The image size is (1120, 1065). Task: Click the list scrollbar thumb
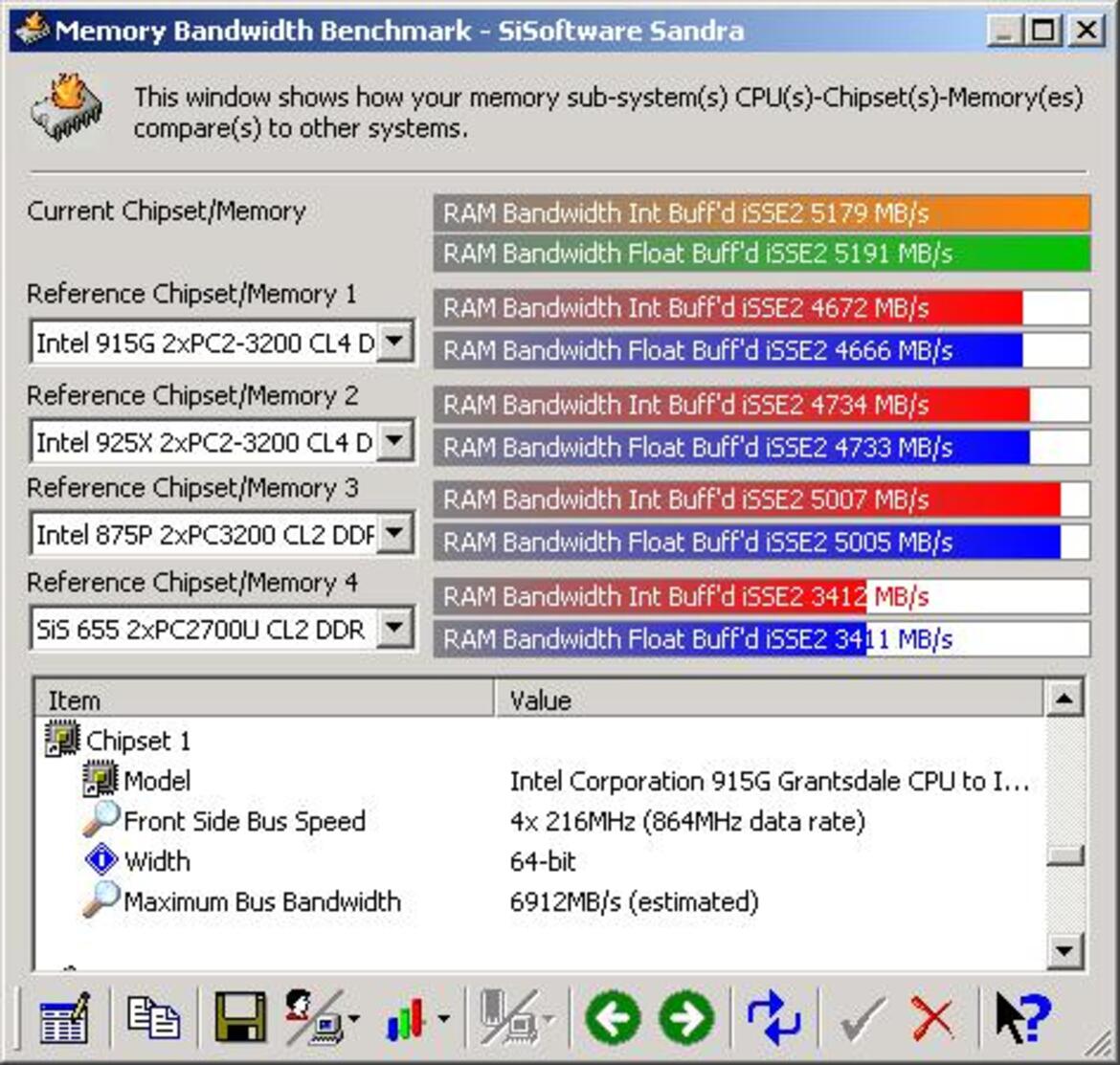click(1064, 855)
